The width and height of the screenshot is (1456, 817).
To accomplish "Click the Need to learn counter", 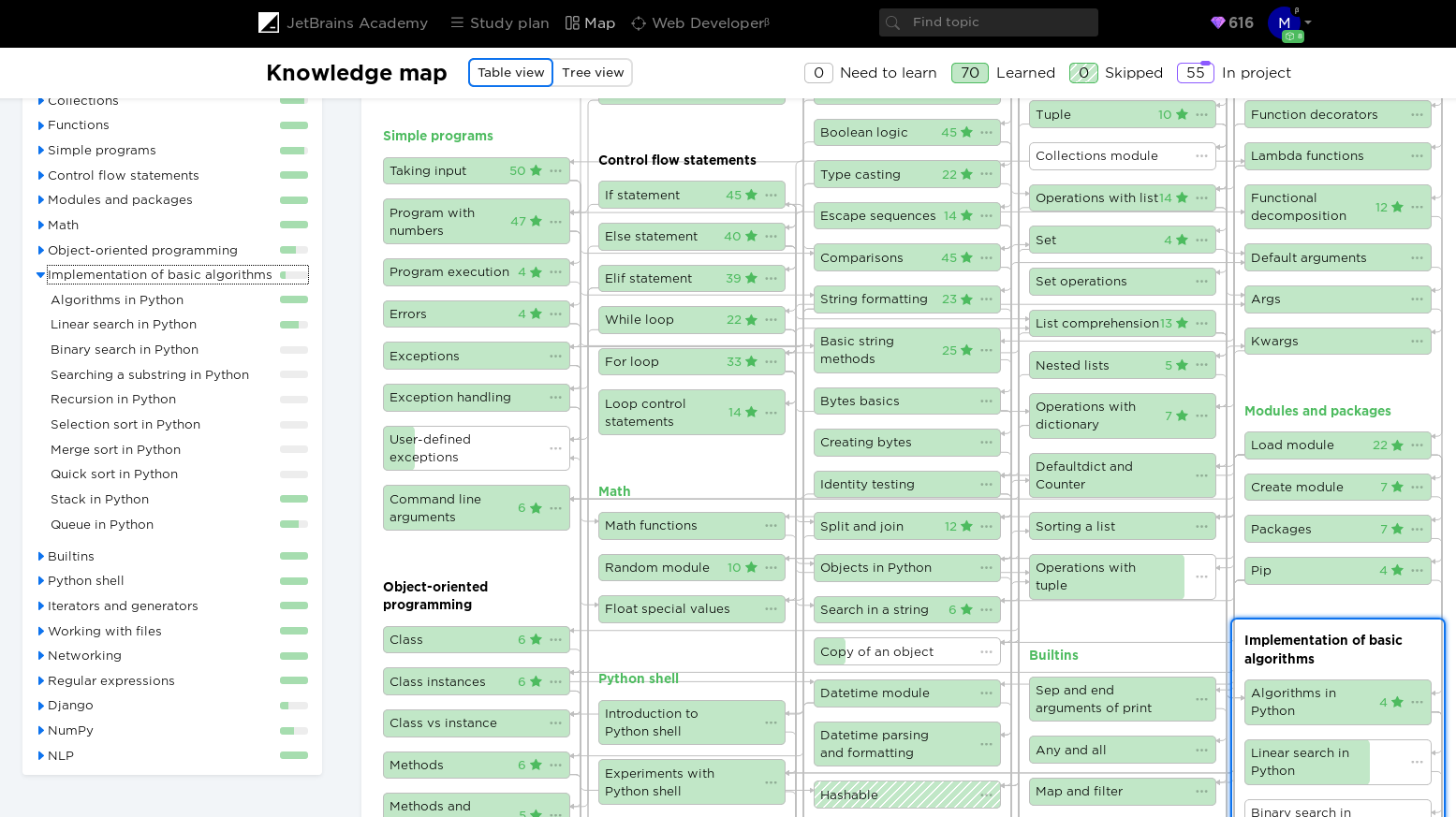I will [x=818, y=72].
